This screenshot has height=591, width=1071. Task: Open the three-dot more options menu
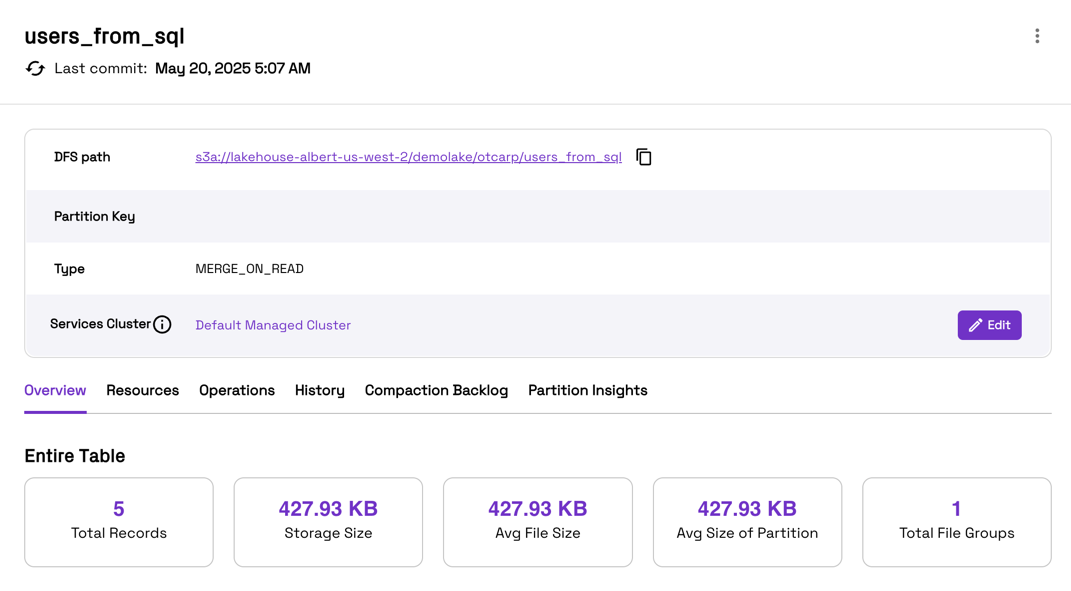point(1037,36)
